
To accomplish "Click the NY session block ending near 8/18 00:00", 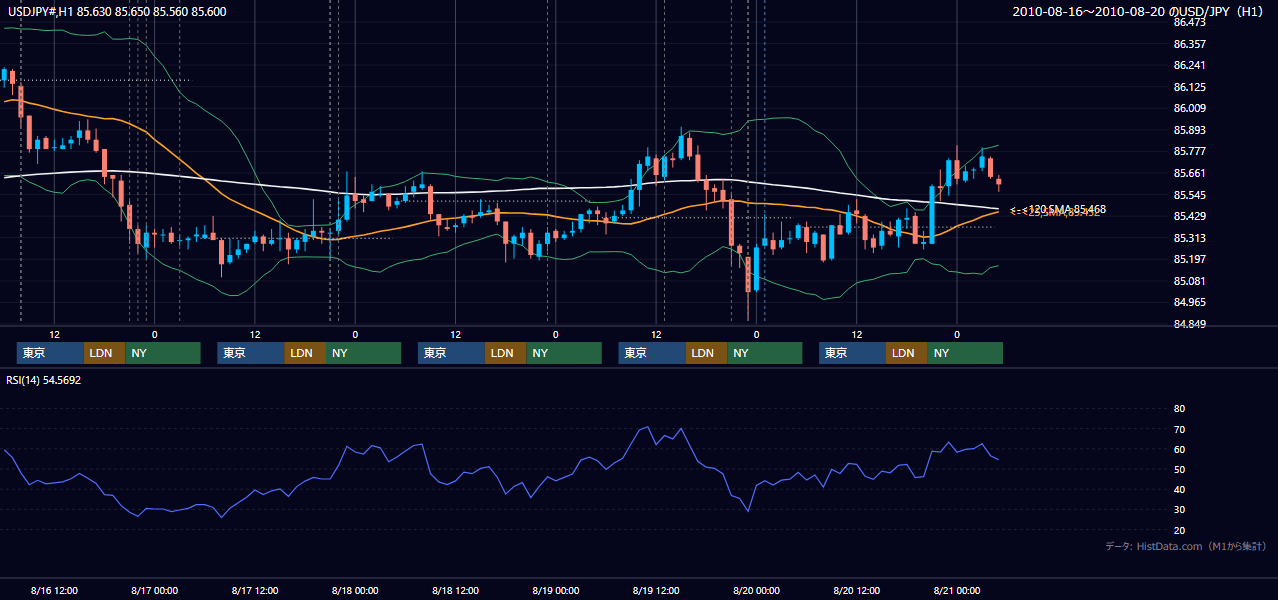I will [x=363, y=353].
